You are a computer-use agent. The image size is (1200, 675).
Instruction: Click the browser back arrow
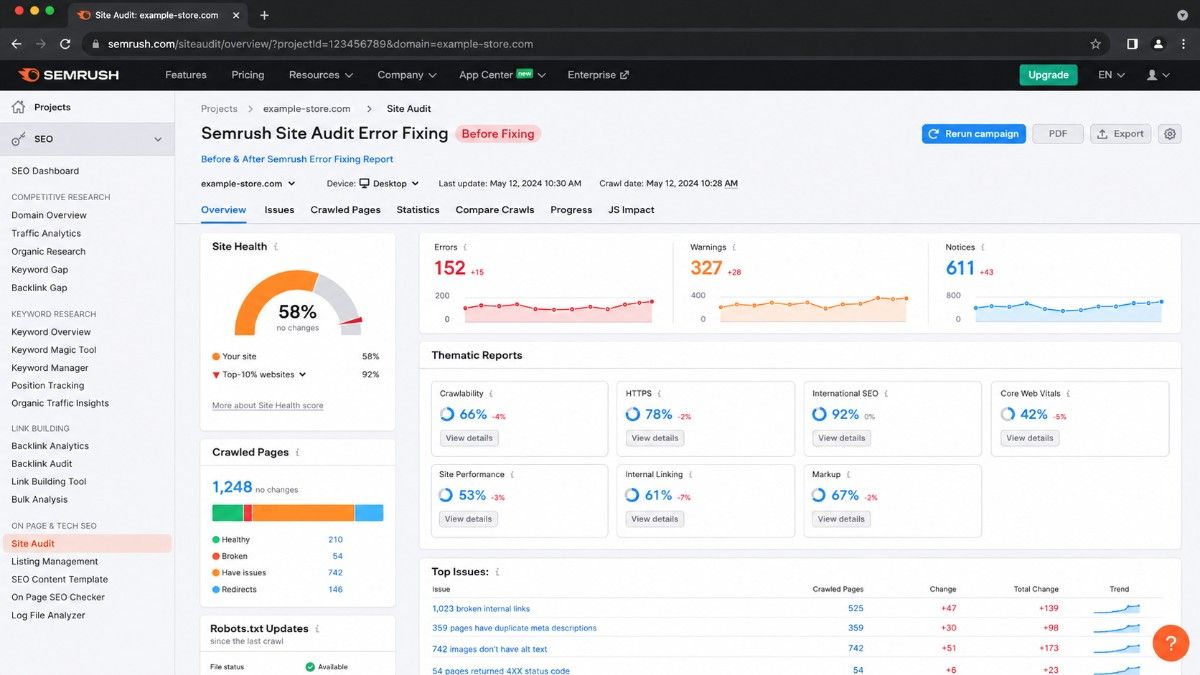pos(16,44)
